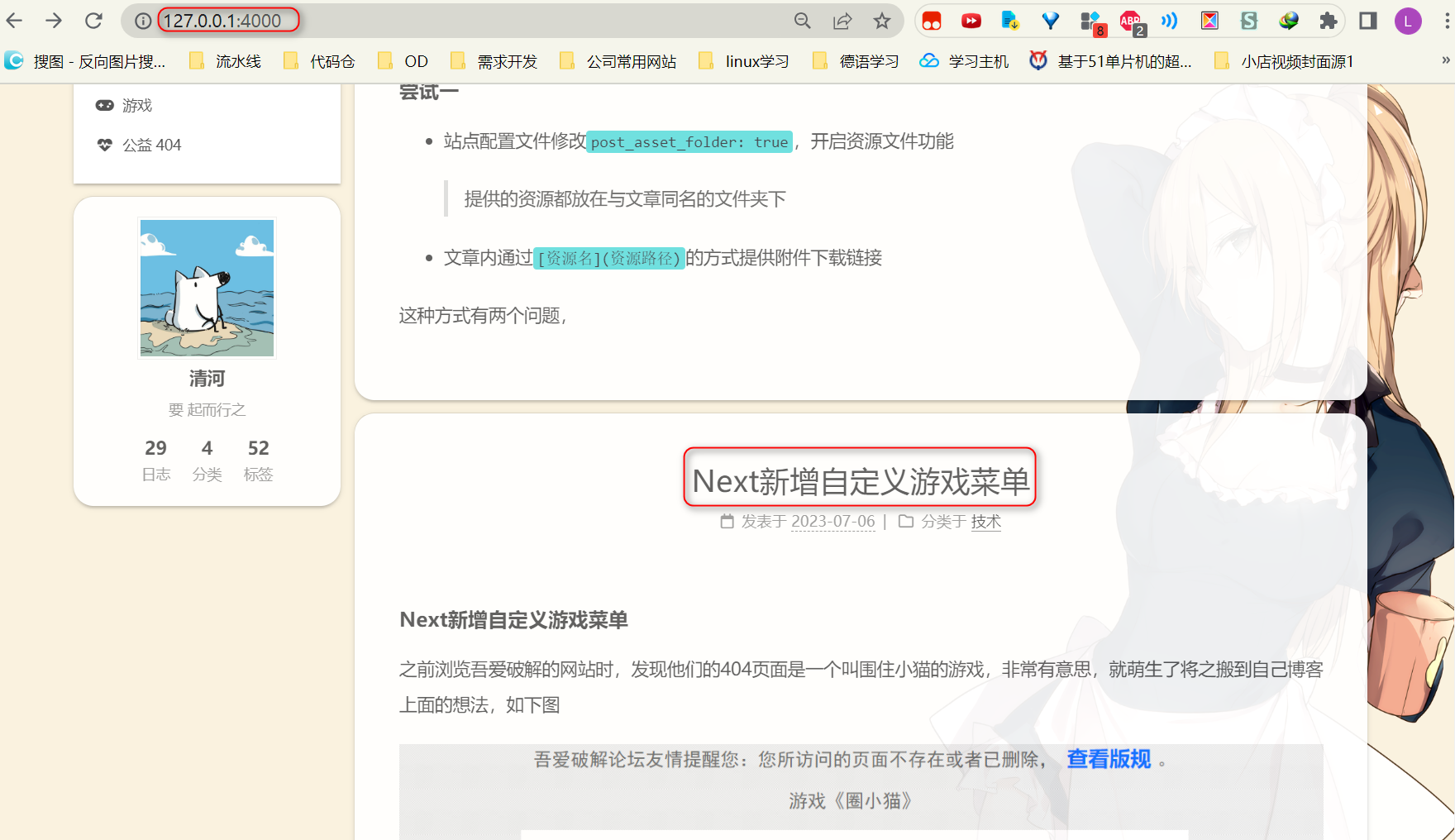
Task: Open the blue funnel extension icon
Action: coord(1050,21)
